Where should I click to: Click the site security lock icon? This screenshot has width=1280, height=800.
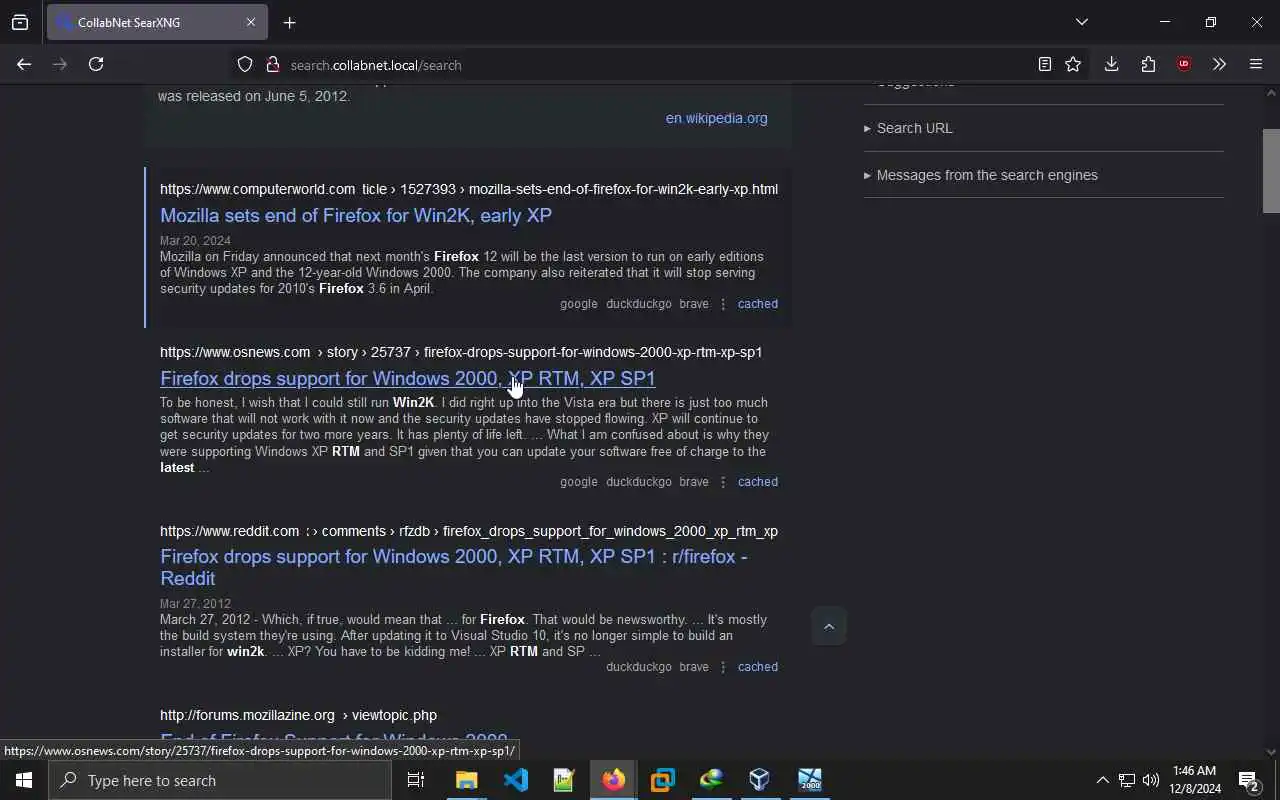272,64
